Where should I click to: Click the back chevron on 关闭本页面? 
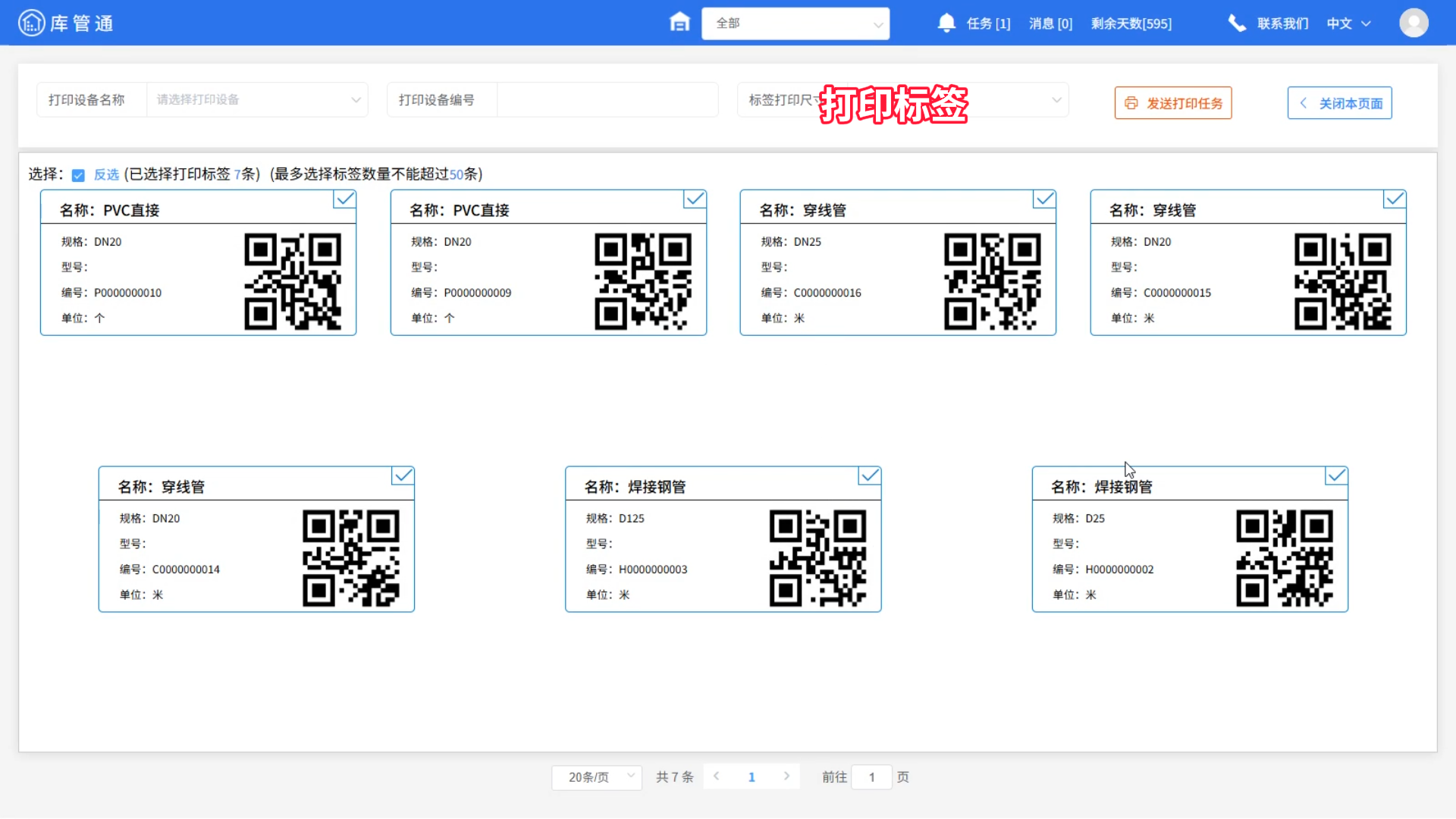tap(1303, 103)
